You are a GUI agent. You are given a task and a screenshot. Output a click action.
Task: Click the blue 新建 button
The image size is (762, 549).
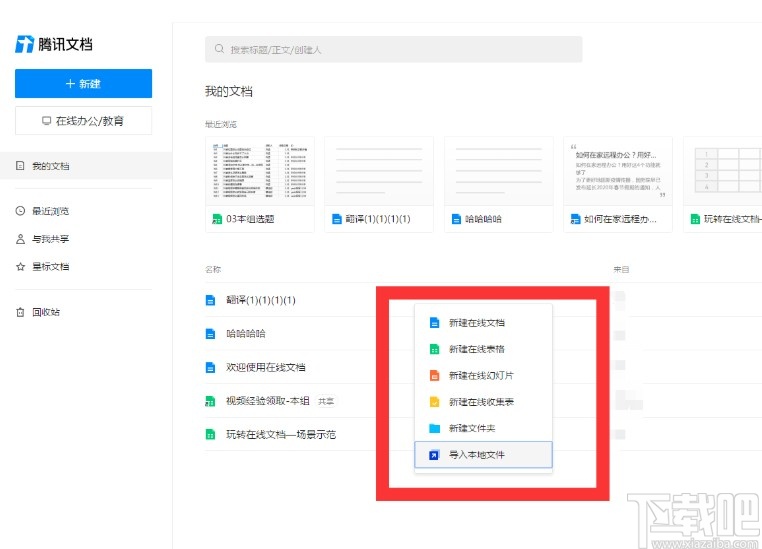pyautogui.click(x=83, y=84)
